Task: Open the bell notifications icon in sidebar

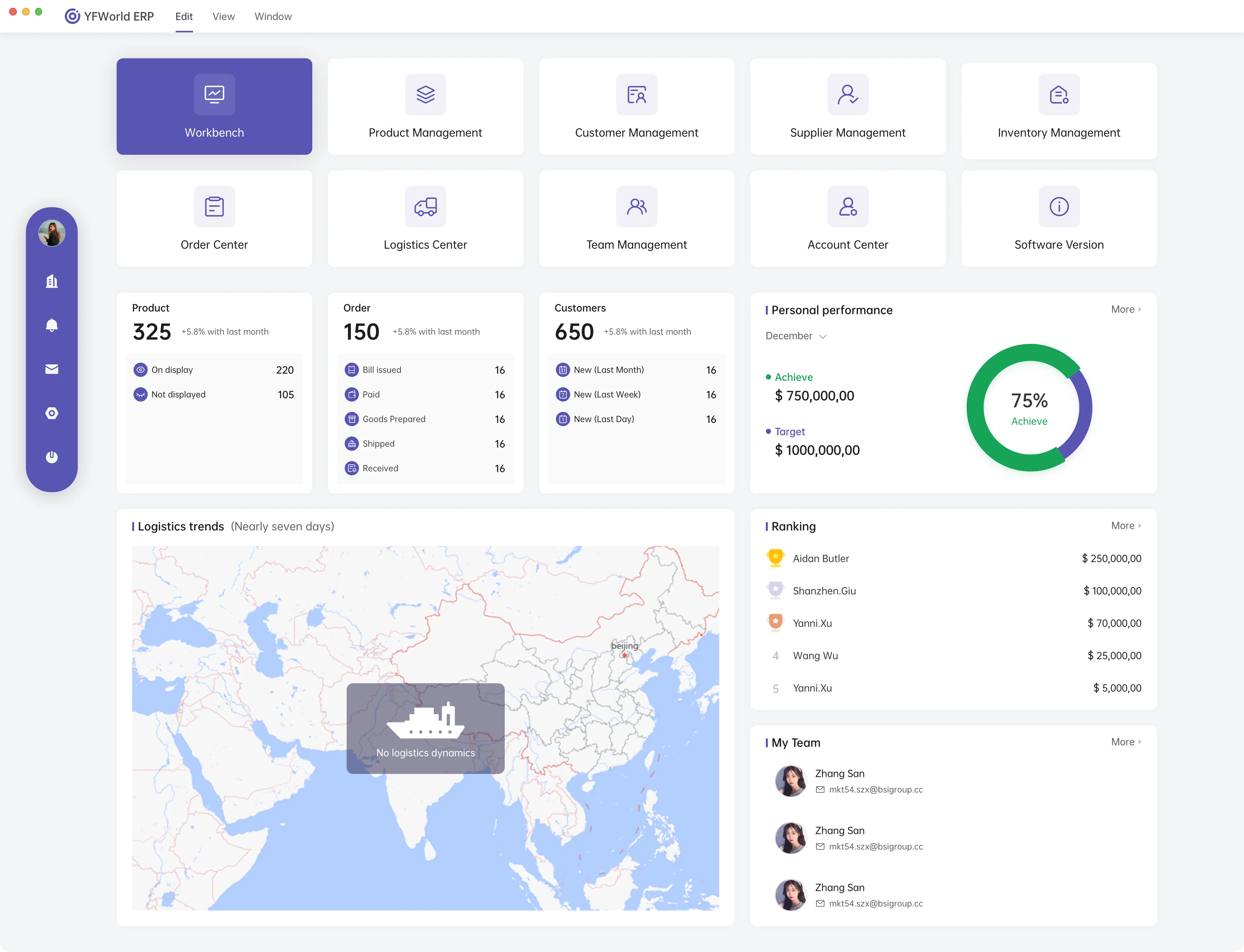Action: tap(52, 325)
